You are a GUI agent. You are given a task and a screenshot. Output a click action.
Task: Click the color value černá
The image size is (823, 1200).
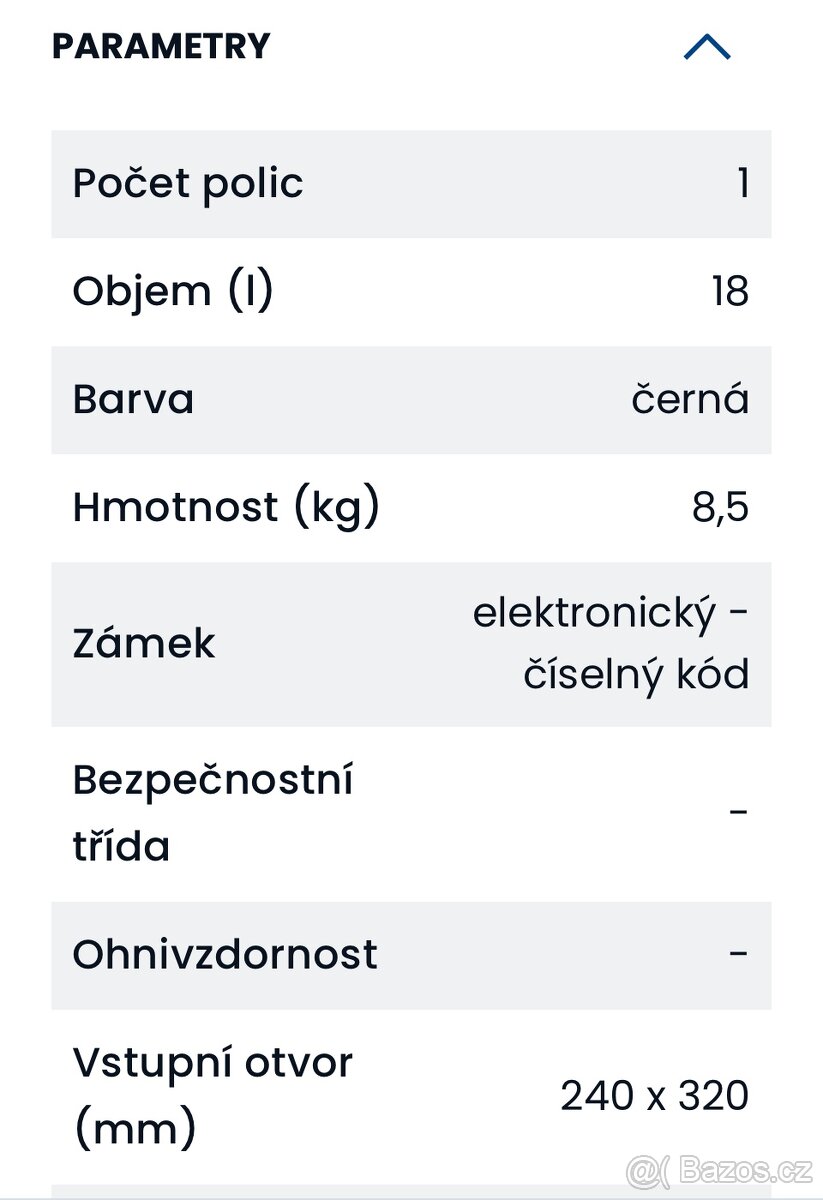coord(693,399)
